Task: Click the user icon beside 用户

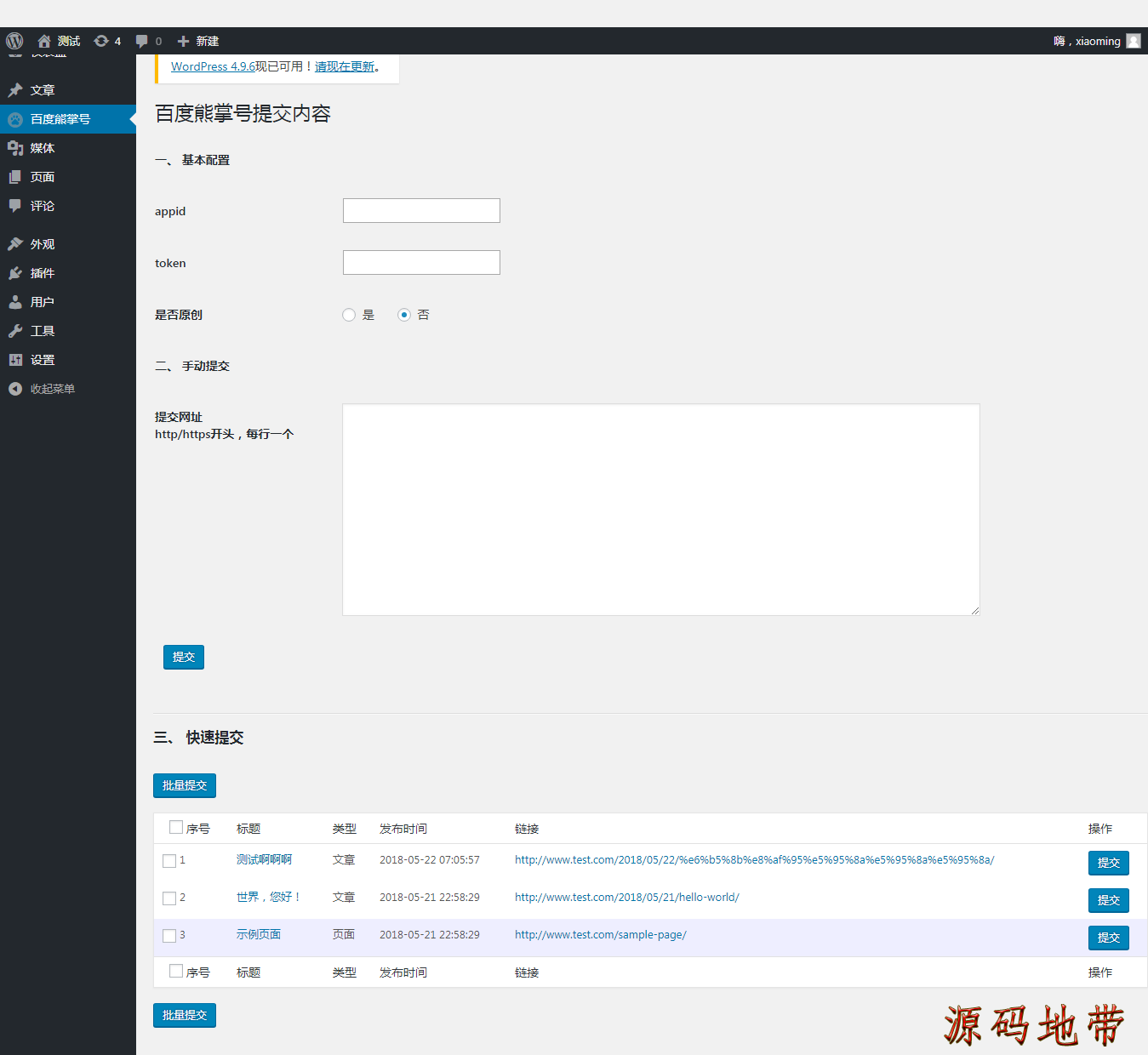Action: (x=15, y=302)
